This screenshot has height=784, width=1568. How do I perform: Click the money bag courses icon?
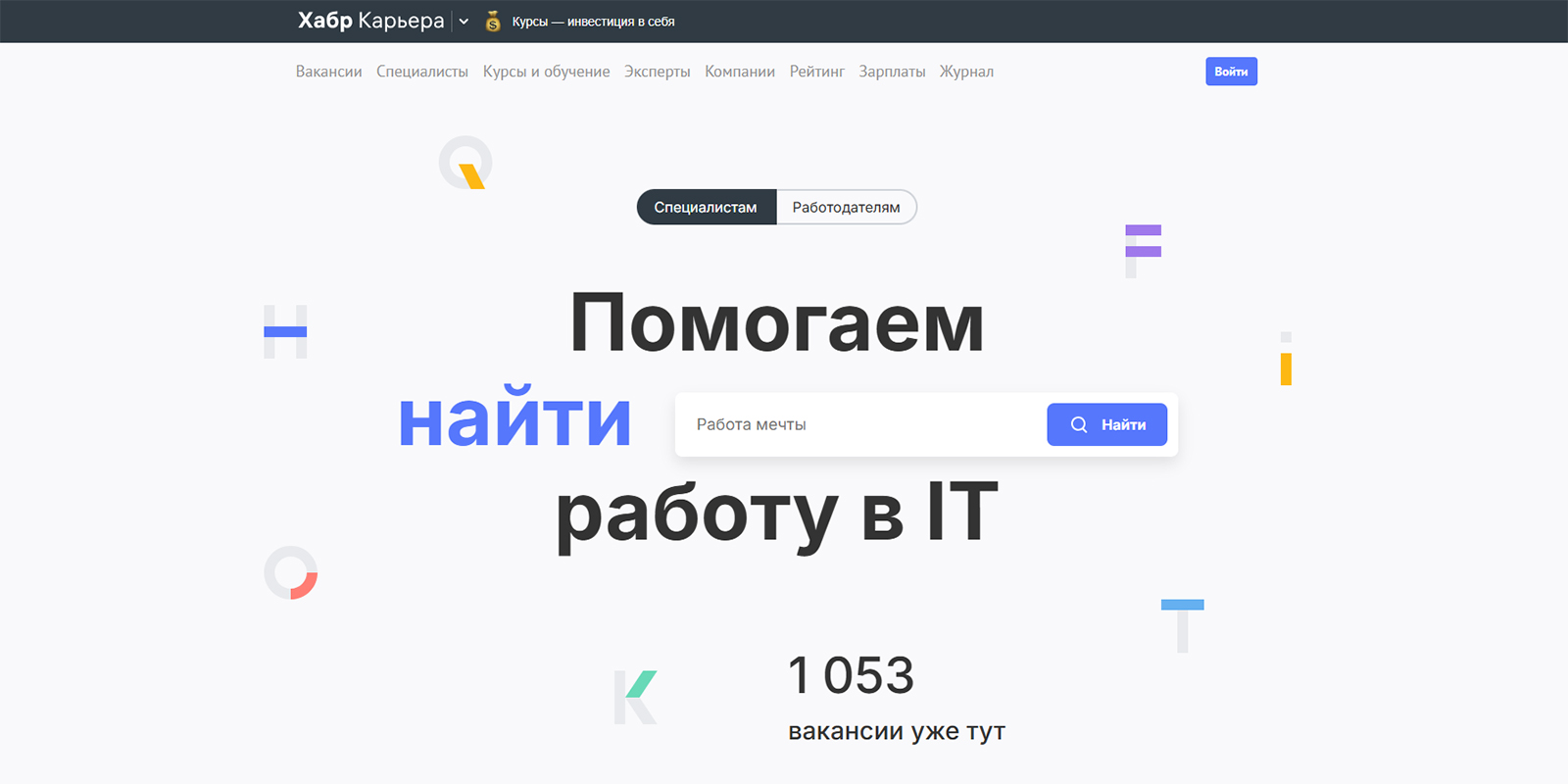pyautogui.click(x=493, y=22)
